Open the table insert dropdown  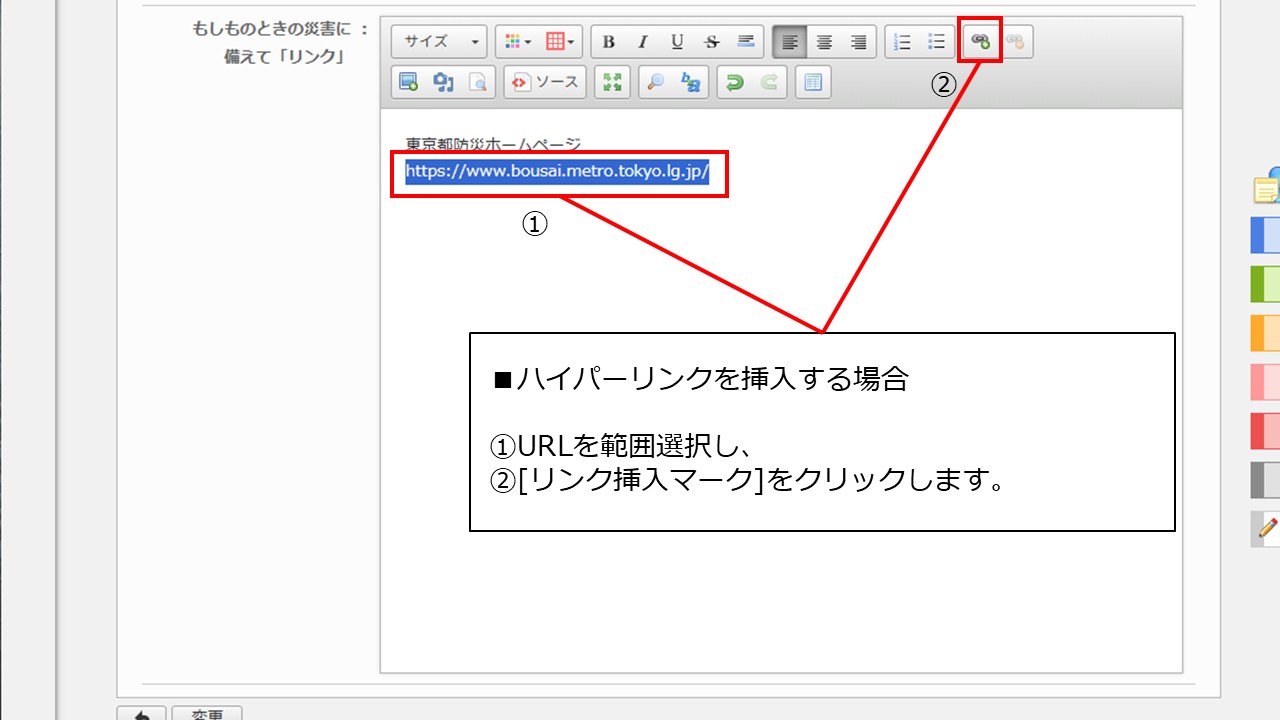(560, 42)
